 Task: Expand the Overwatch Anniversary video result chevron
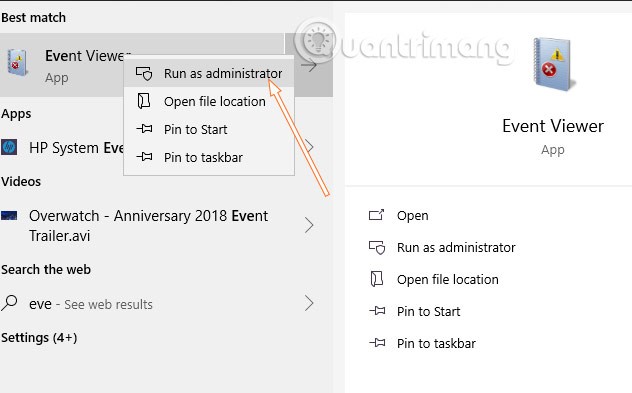(309, 225)
